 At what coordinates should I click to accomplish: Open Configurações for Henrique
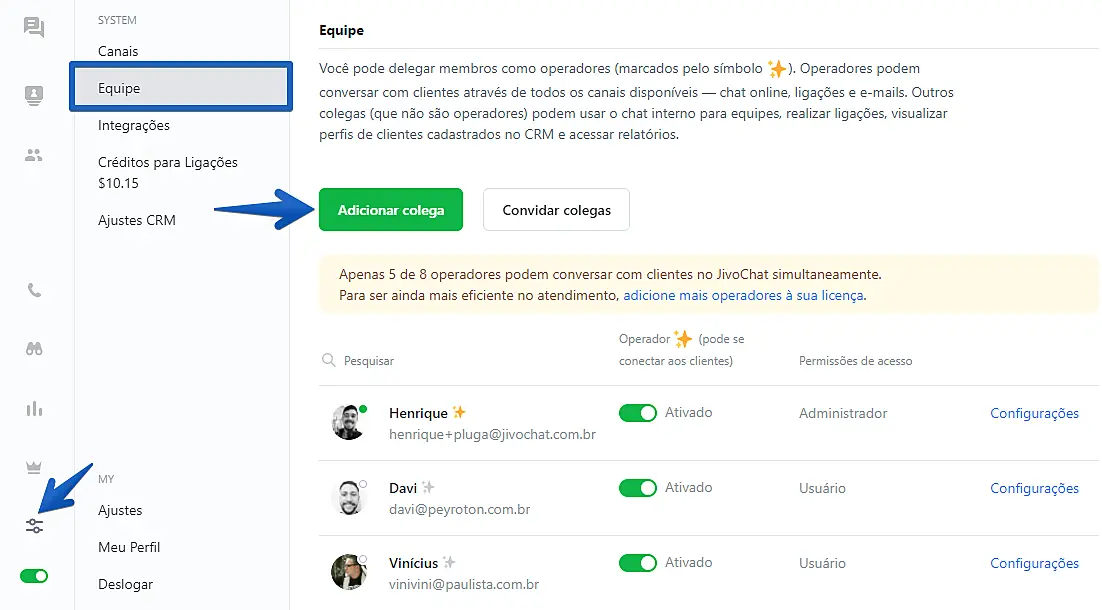click(1034, 413)
